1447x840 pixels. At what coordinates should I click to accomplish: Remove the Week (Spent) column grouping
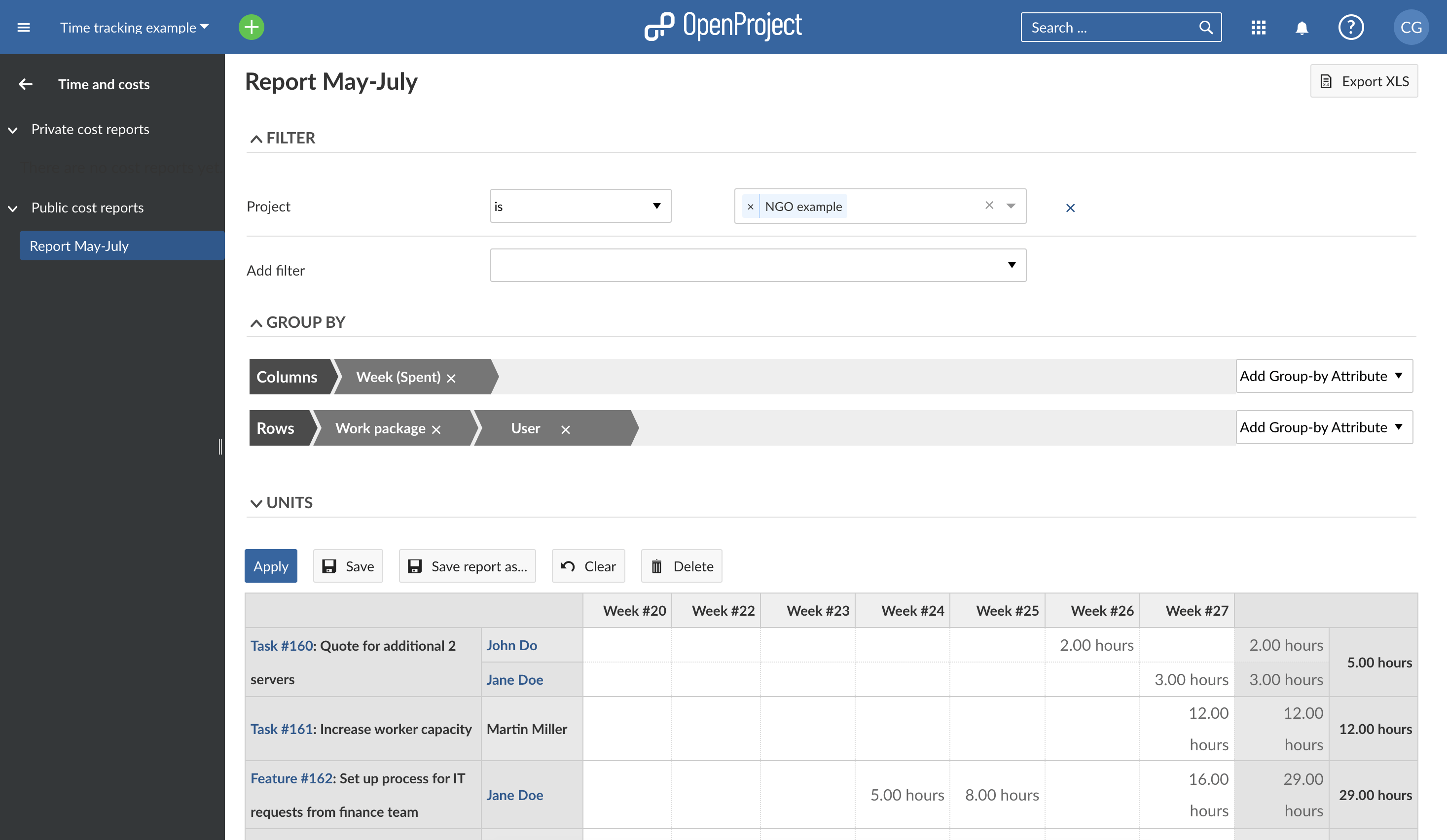[x=451, y=377]
